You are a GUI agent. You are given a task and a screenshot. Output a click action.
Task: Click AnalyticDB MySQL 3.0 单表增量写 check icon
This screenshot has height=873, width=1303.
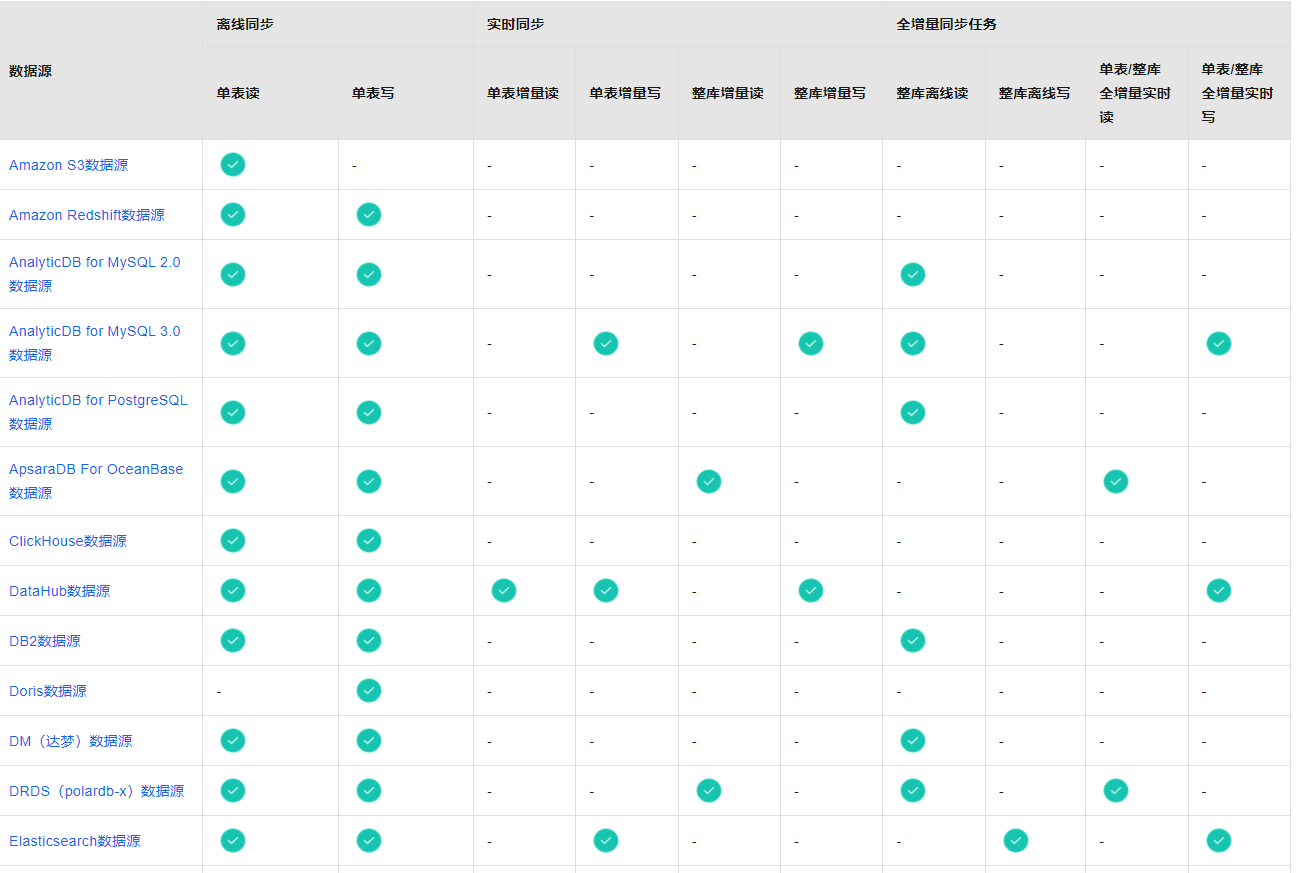coord(606,343)
